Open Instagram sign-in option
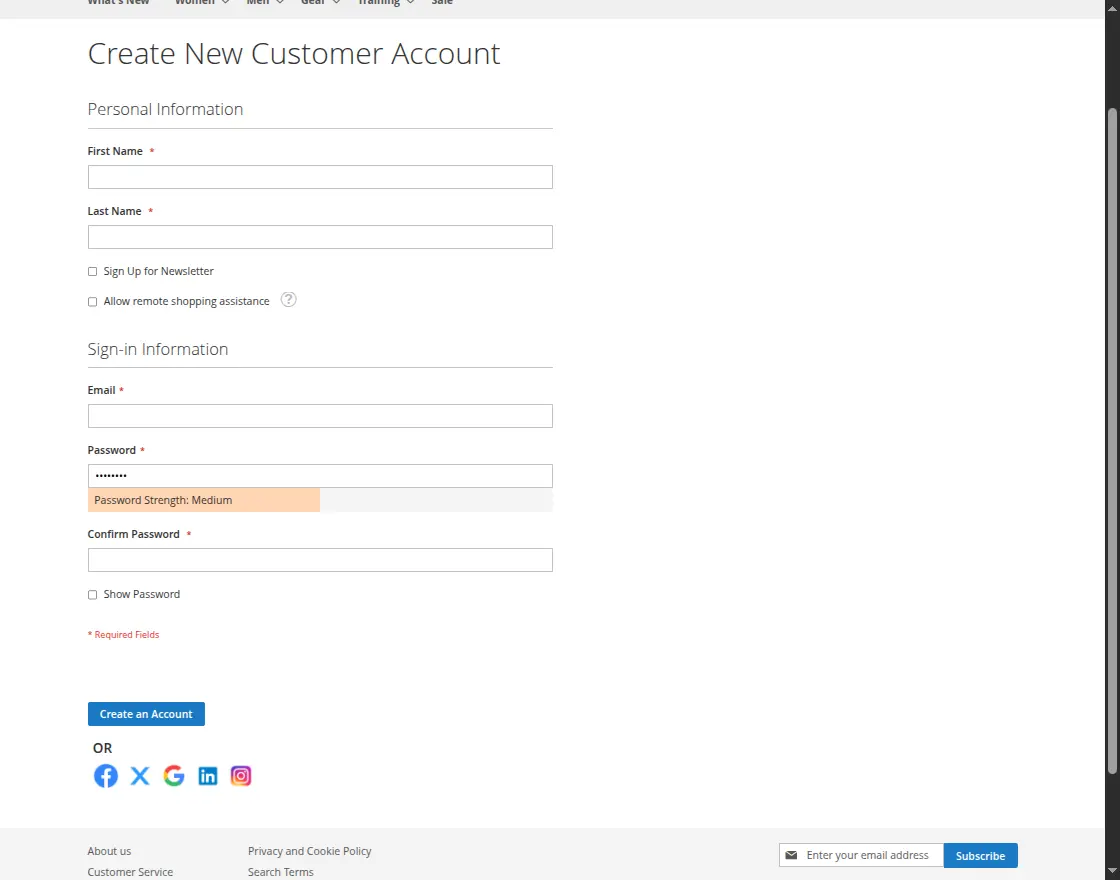The image size is (1120, 880). [x=240, y=775]
